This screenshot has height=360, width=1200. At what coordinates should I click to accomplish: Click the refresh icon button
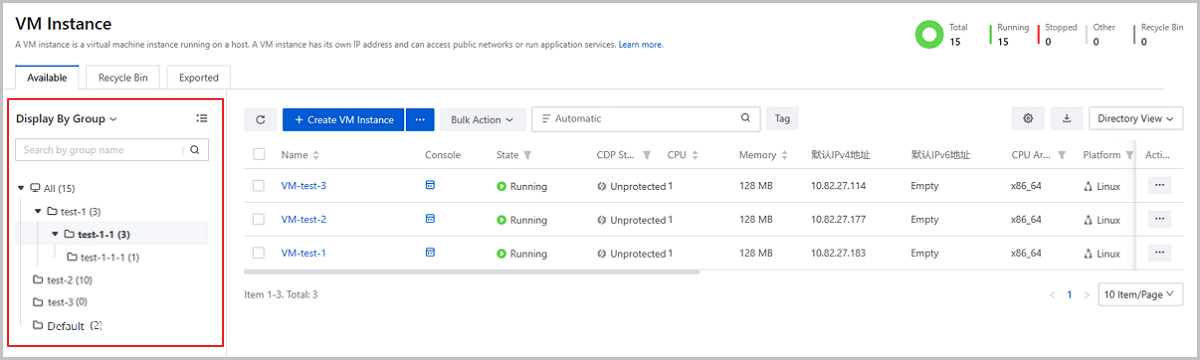point(260,119)
